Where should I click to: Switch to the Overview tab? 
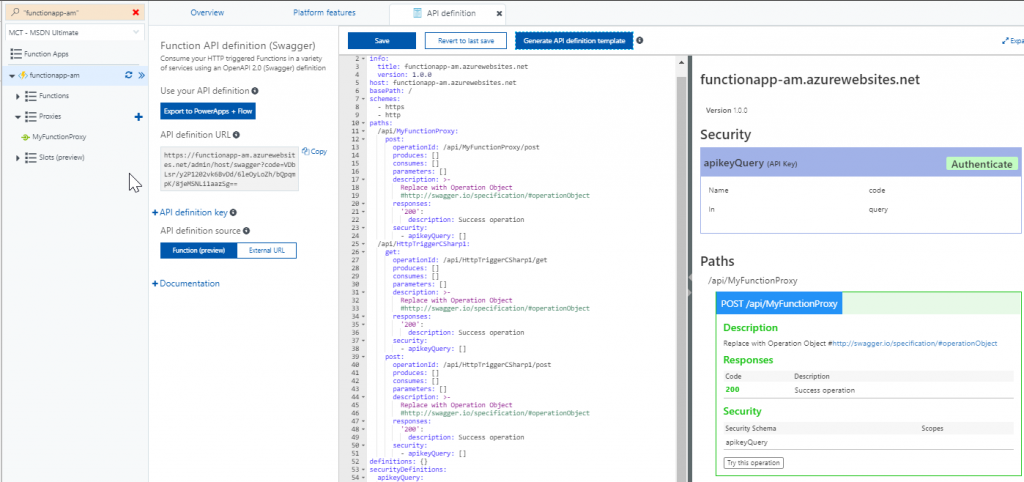[207, 12]
